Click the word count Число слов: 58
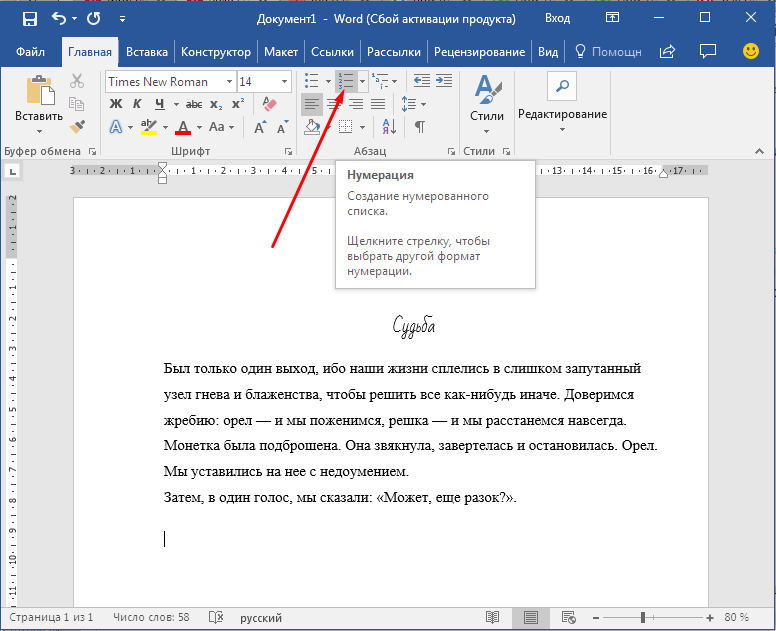 (x=151, y=618)
